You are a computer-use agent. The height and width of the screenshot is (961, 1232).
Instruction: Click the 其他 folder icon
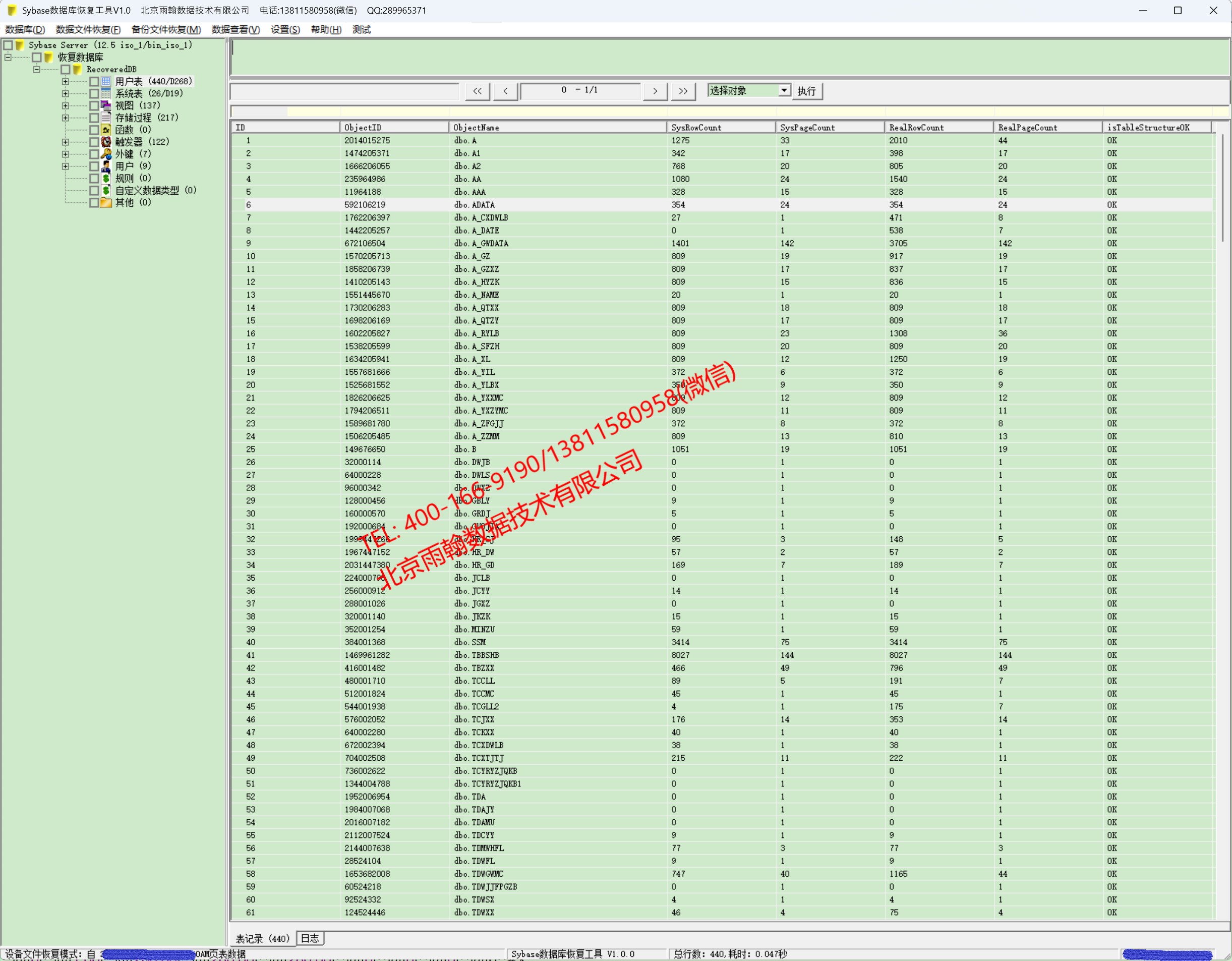(x=106, y=202)
